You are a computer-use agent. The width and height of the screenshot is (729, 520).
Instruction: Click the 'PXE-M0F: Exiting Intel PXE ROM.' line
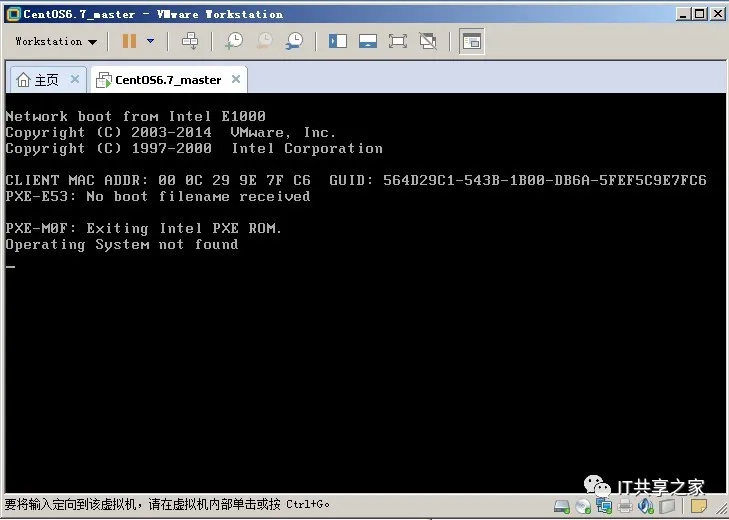pos(144,228)
